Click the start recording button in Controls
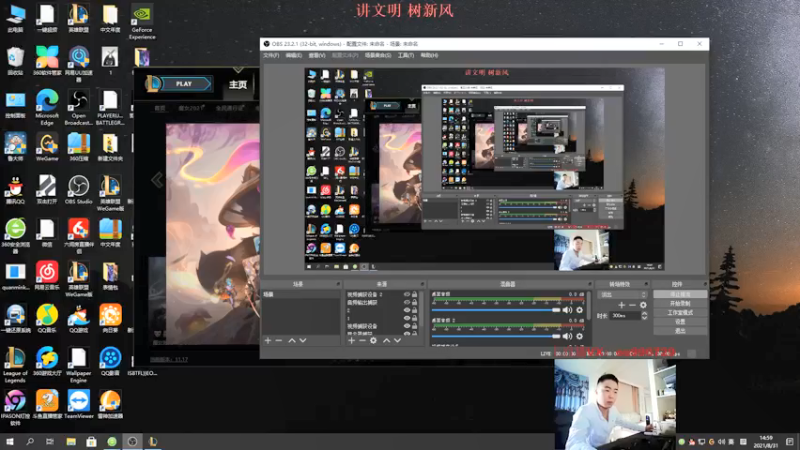Viewport: 800px width, 450px height. 680,304
